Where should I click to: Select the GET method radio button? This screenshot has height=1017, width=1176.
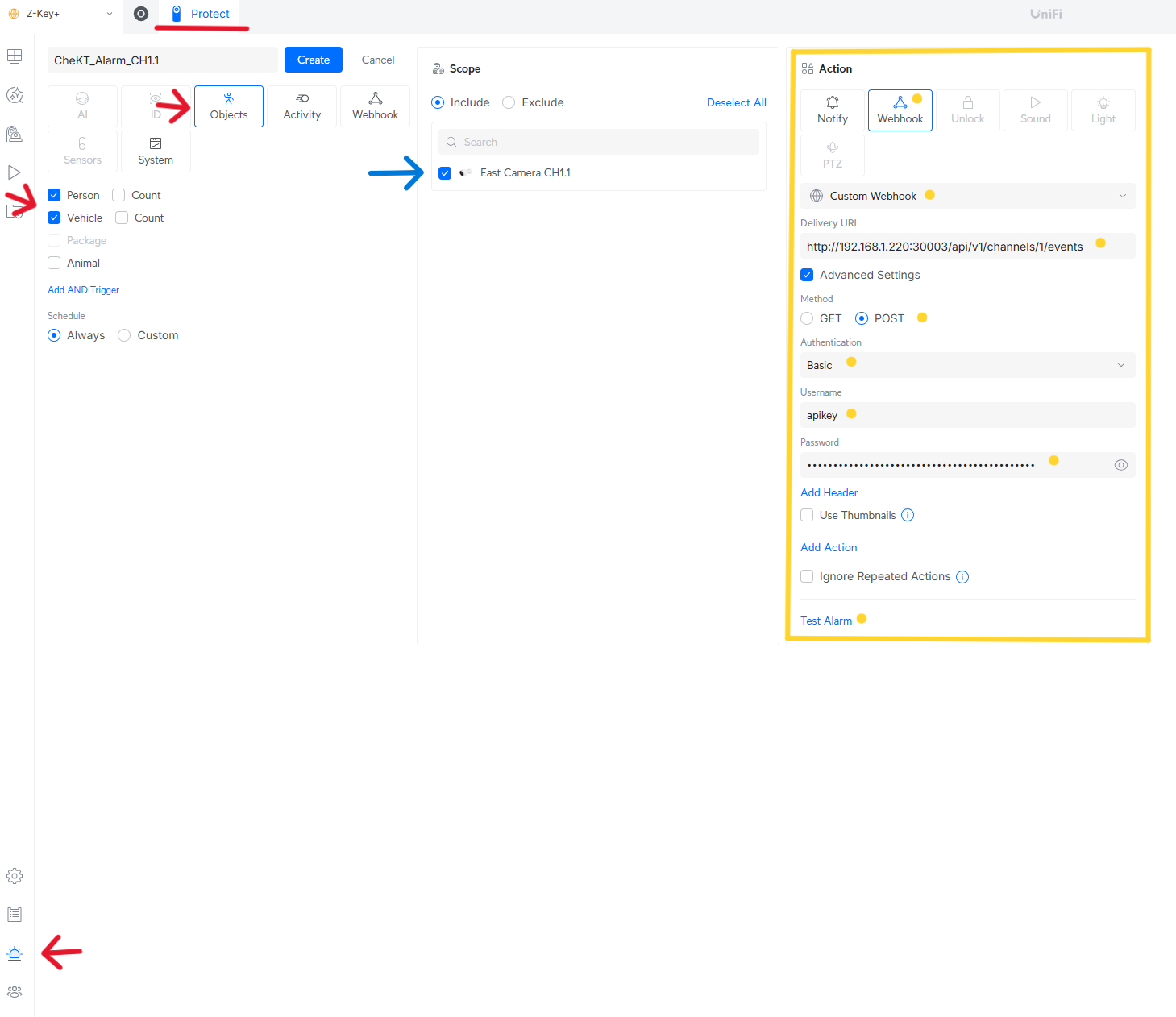(x=807, y=318)
